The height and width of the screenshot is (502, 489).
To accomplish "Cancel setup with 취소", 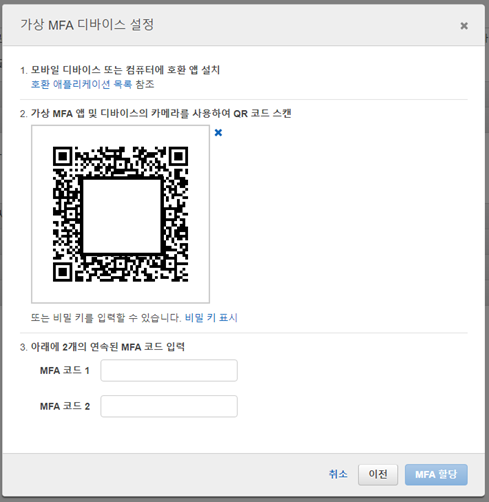I will click(338, 474).
